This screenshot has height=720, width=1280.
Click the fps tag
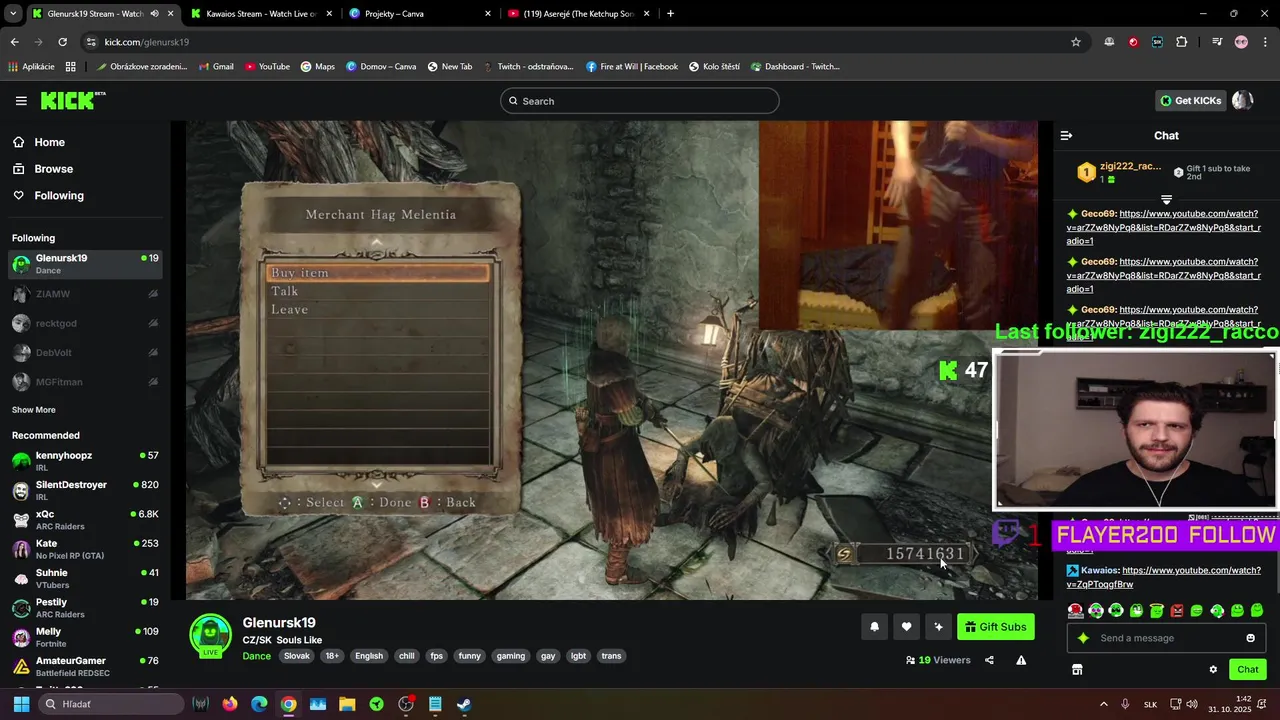pos(436,656)
